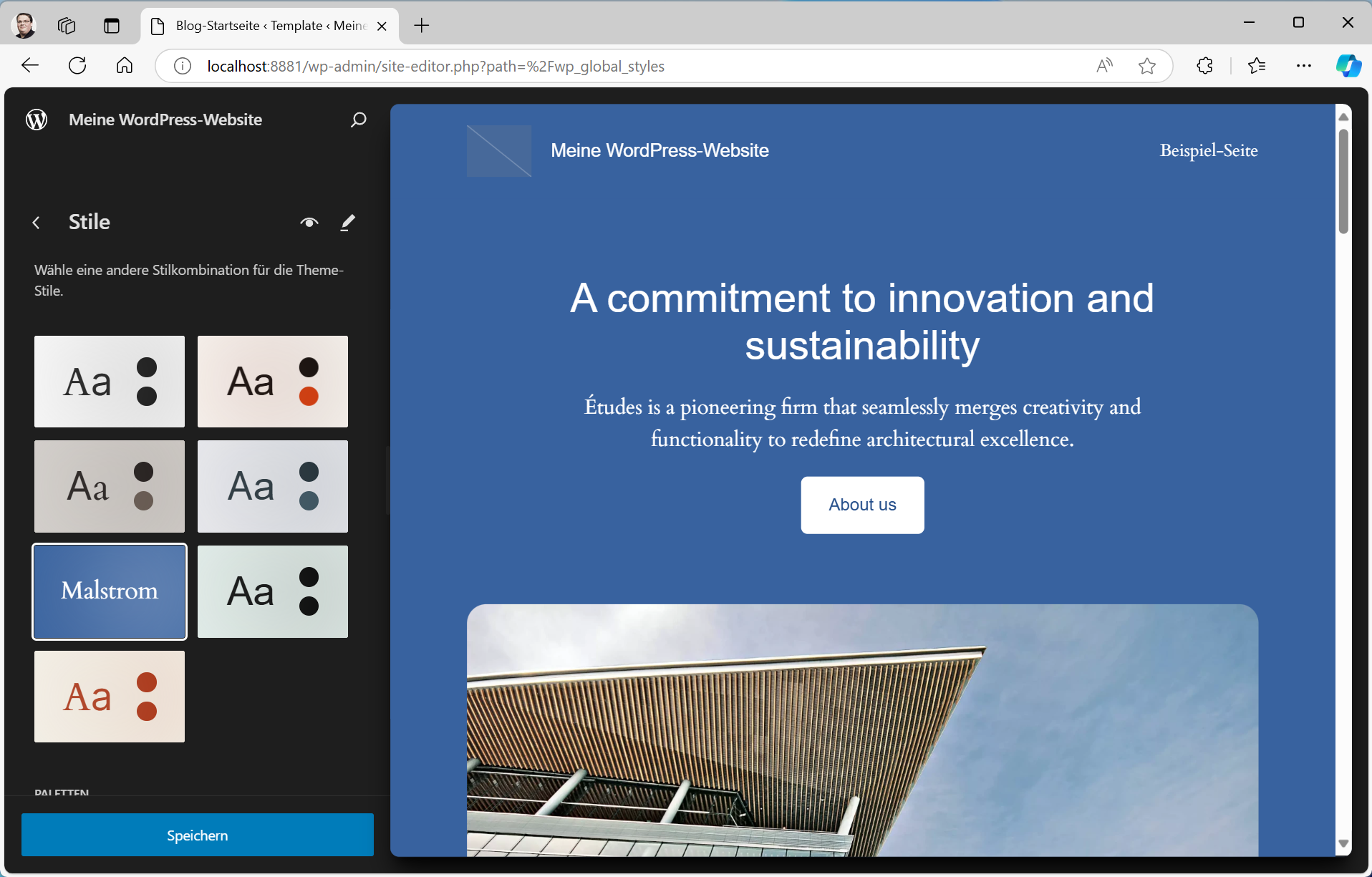The height and width of the screenshot is (877, 1372).
Task: Add page to favorites star icon
Action: click(1146, 66)
